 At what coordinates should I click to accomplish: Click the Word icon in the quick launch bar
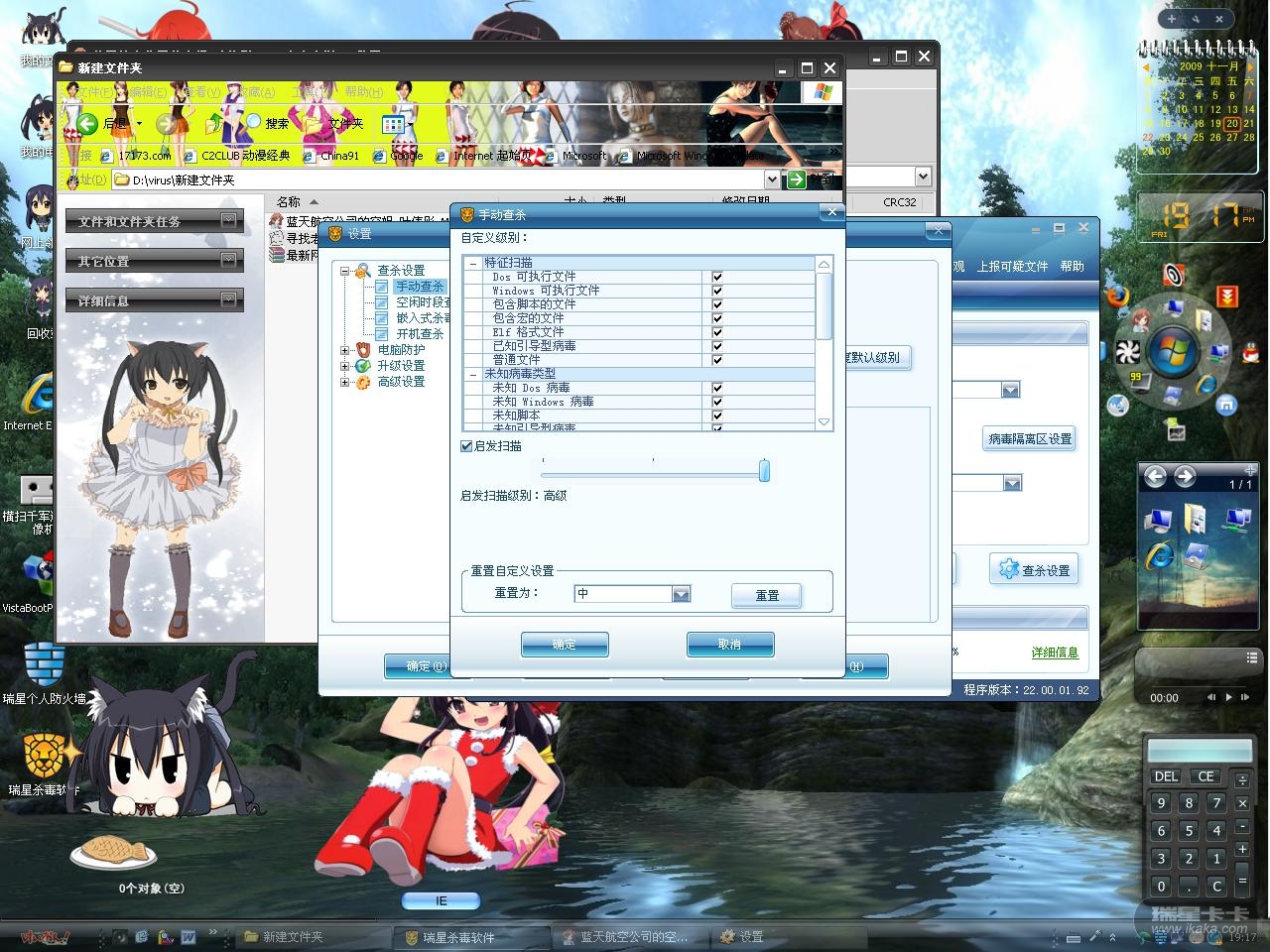tap(188, 936)
